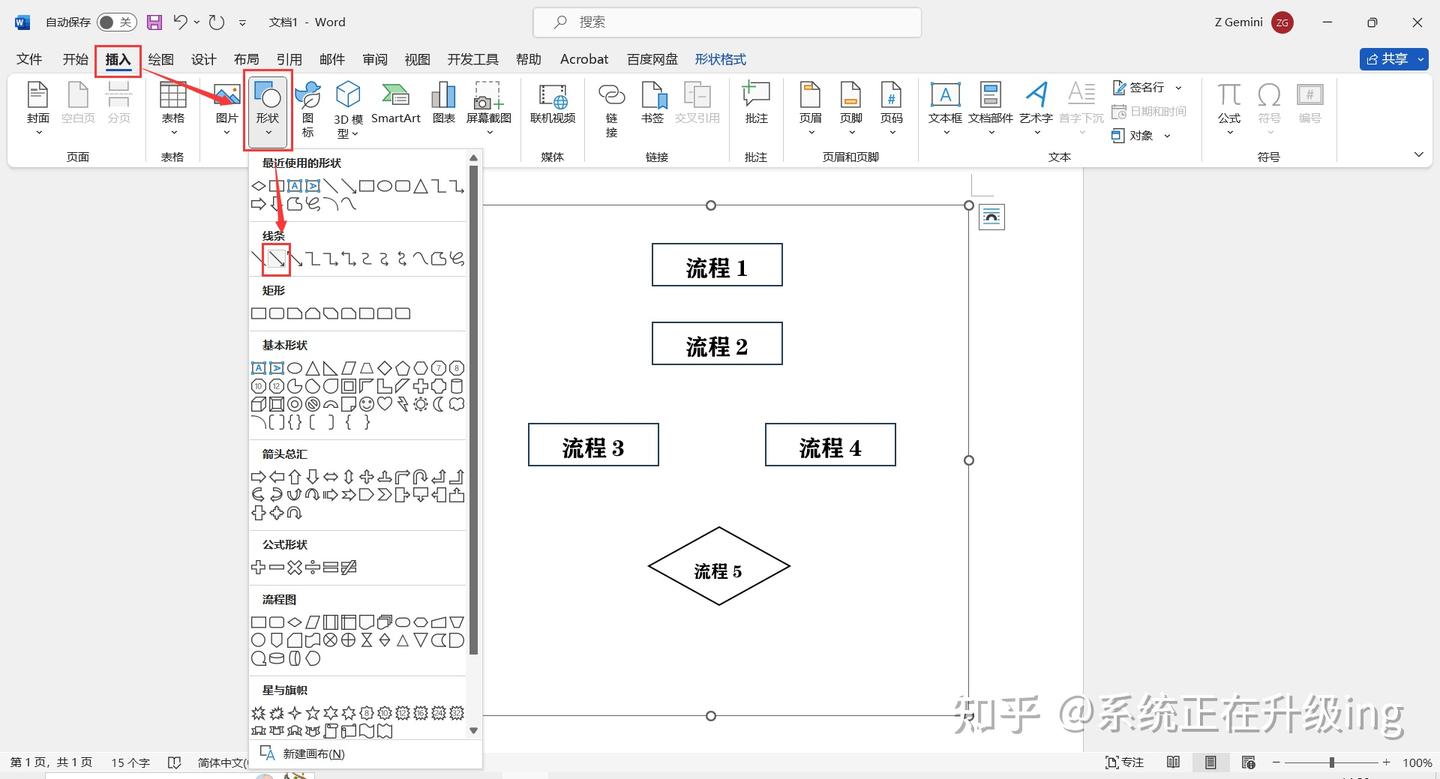Open the 公式 equation tool
This screenshot has height=779, width=1440.
pos(1228,105)
